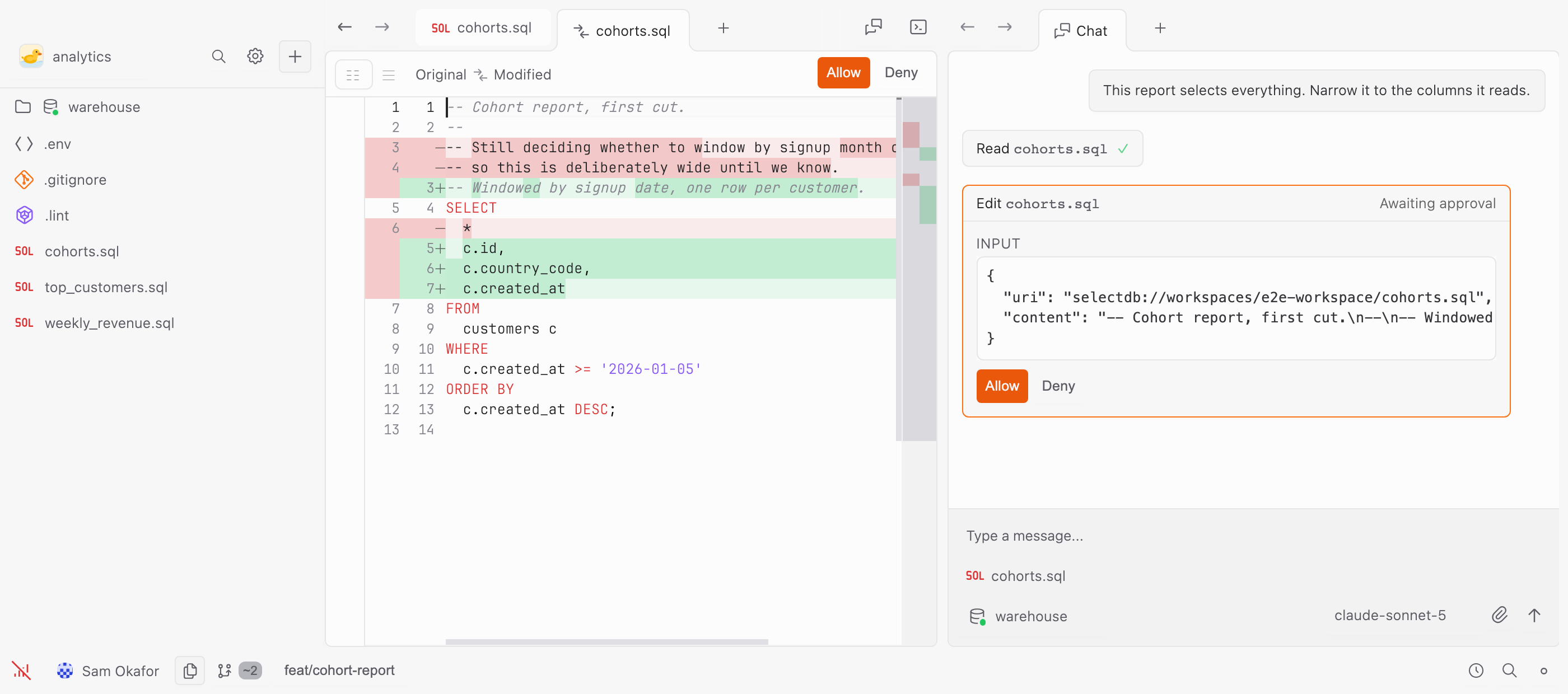Image resolution: width=1568 pixels, height=694 pixels.
Task: Click status bar search magnifier
Action: click(x=1509, y=670)
